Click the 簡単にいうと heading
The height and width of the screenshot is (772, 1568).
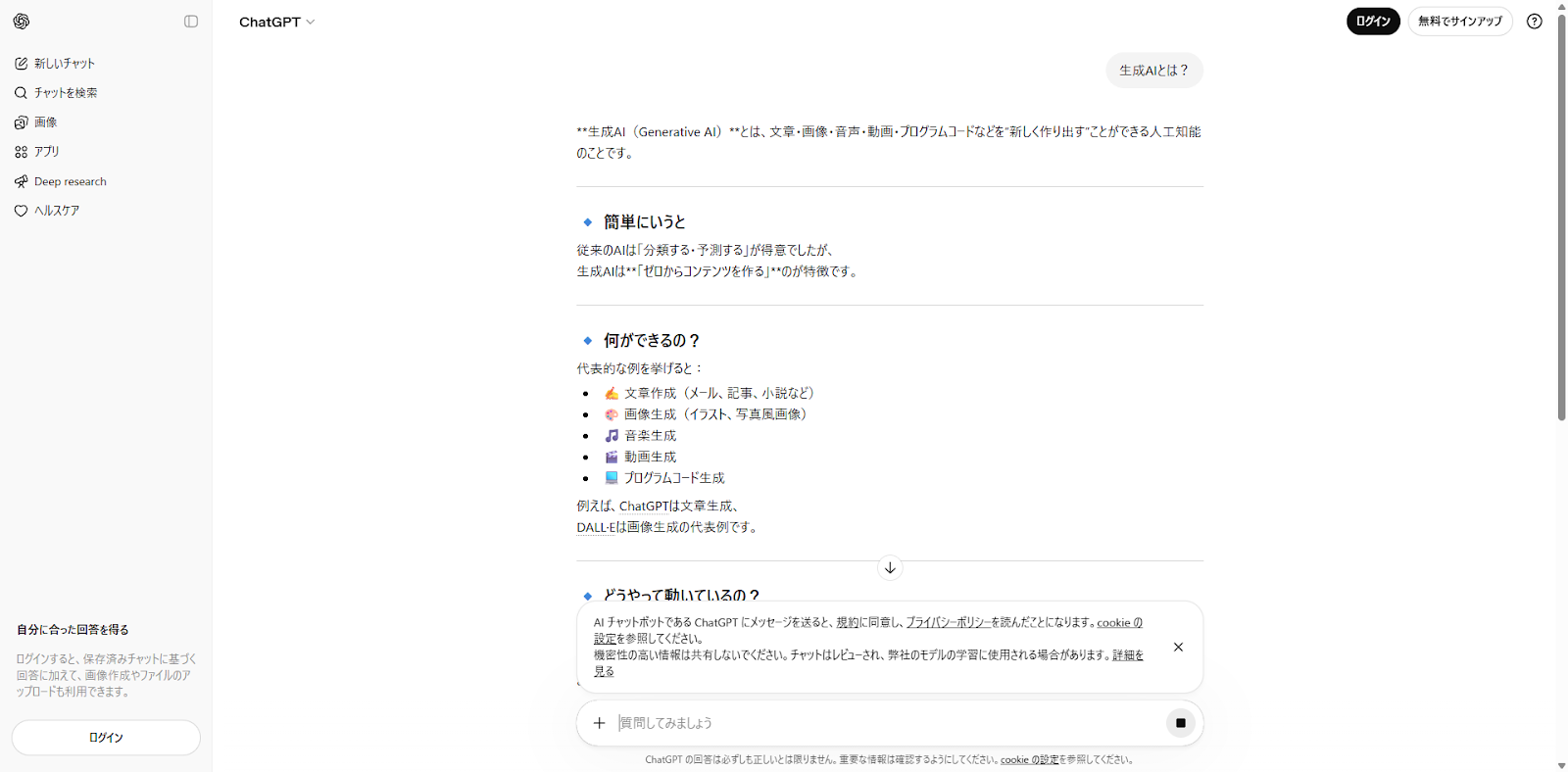[x=644, y=222]
